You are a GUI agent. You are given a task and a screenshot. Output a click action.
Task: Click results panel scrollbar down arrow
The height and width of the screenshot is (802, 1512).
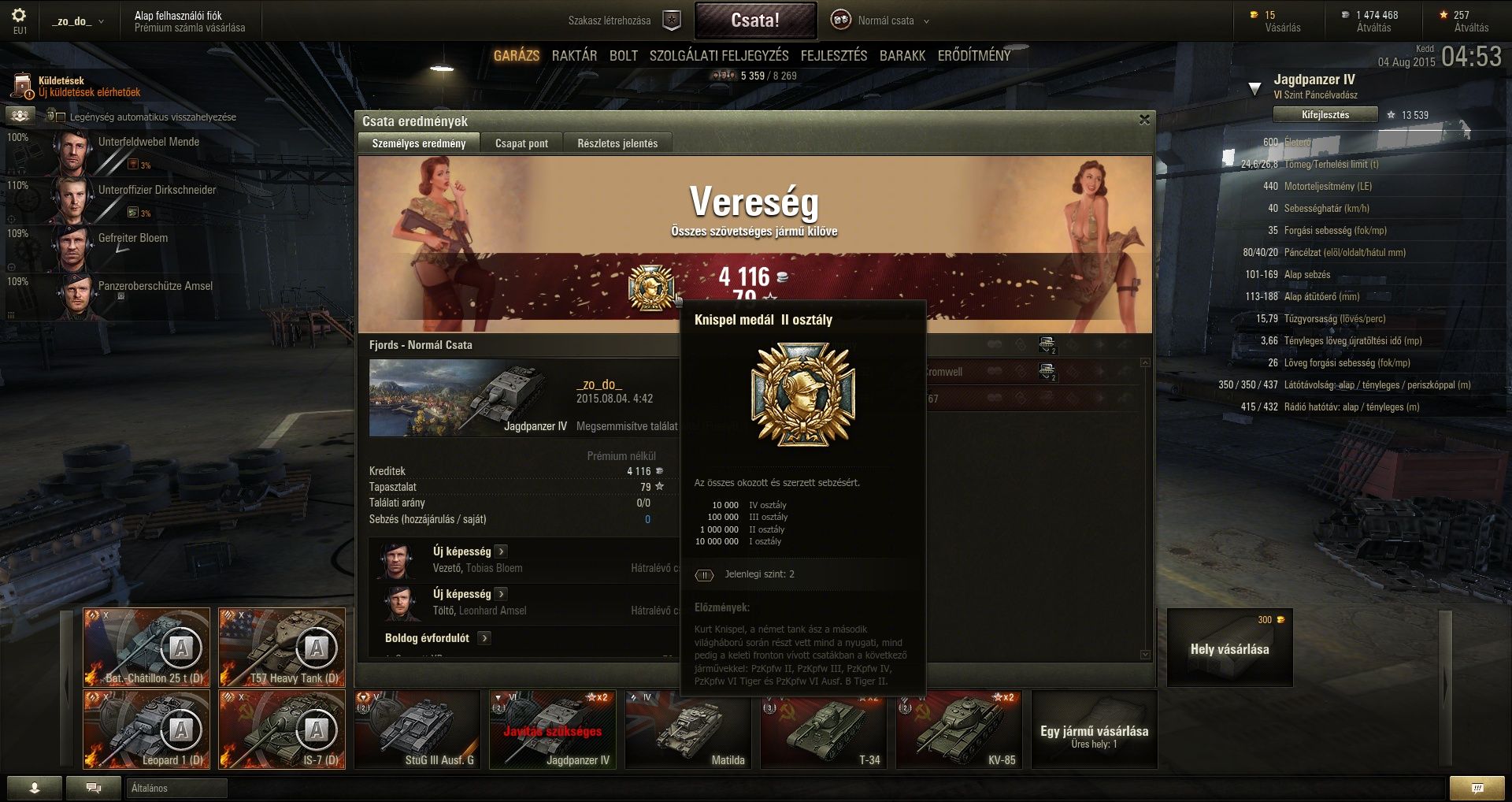tap(1145, 655)
